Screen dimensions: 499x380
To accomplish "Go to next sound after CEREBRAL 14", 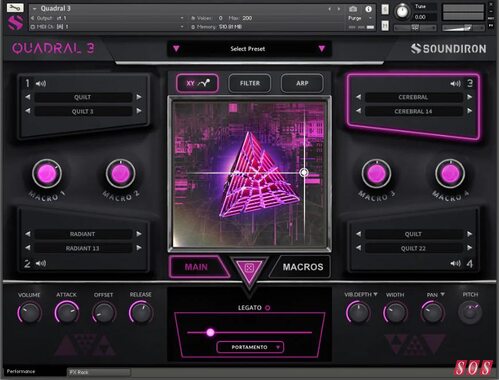I will (x=469, y=111).
